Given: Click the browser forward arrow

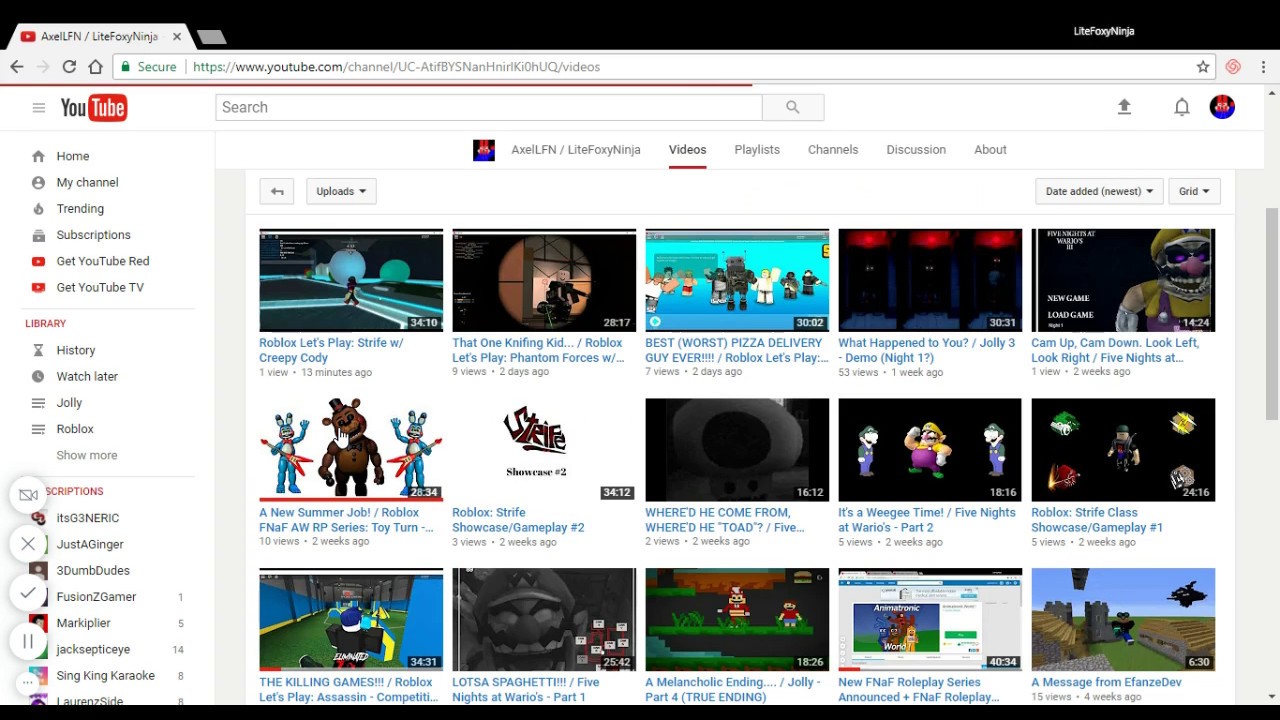Looking at the screenshot, I should [43, 66].
